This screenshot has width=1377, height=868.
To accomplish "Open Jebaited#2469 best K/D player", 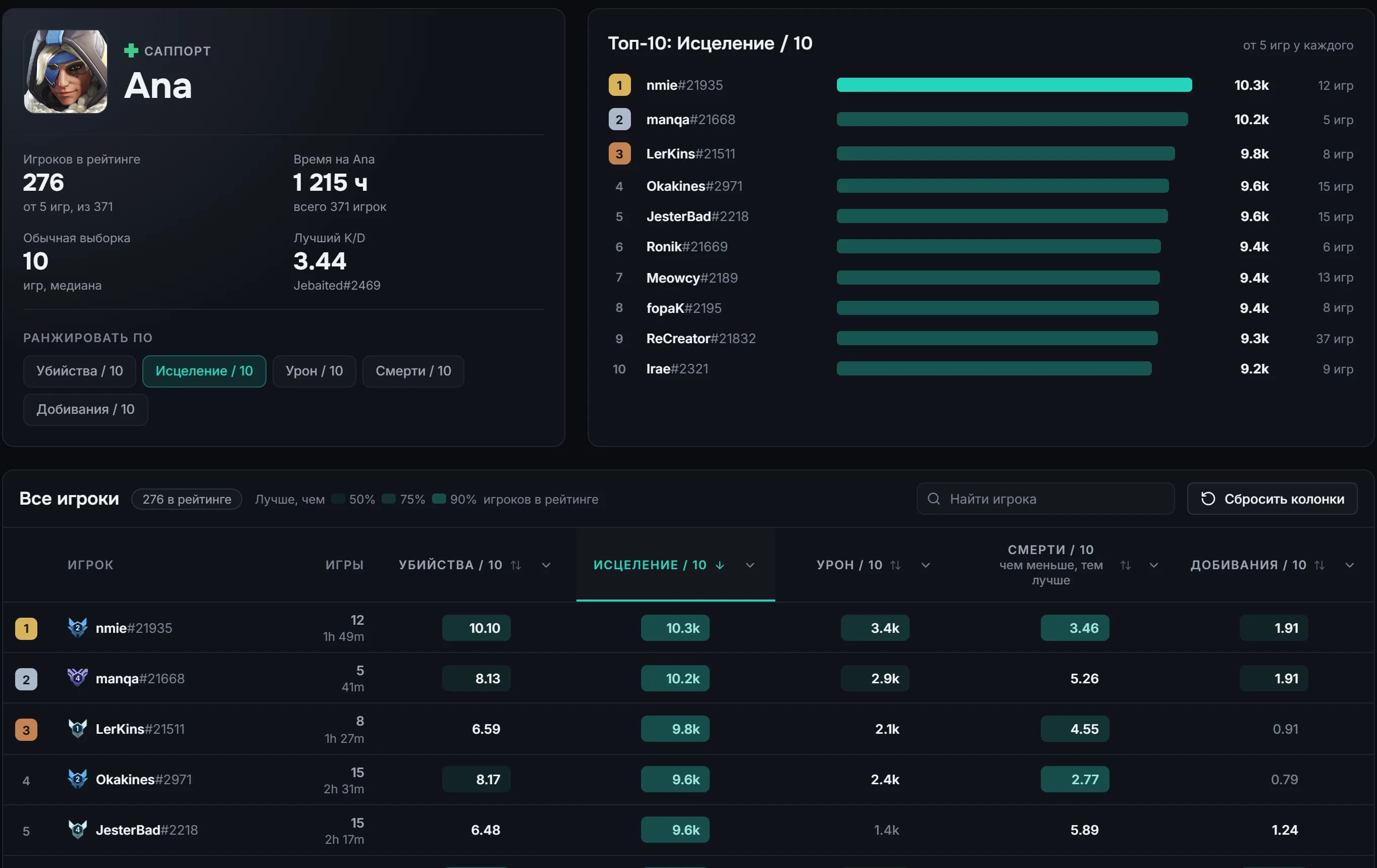I will point(337,285).
